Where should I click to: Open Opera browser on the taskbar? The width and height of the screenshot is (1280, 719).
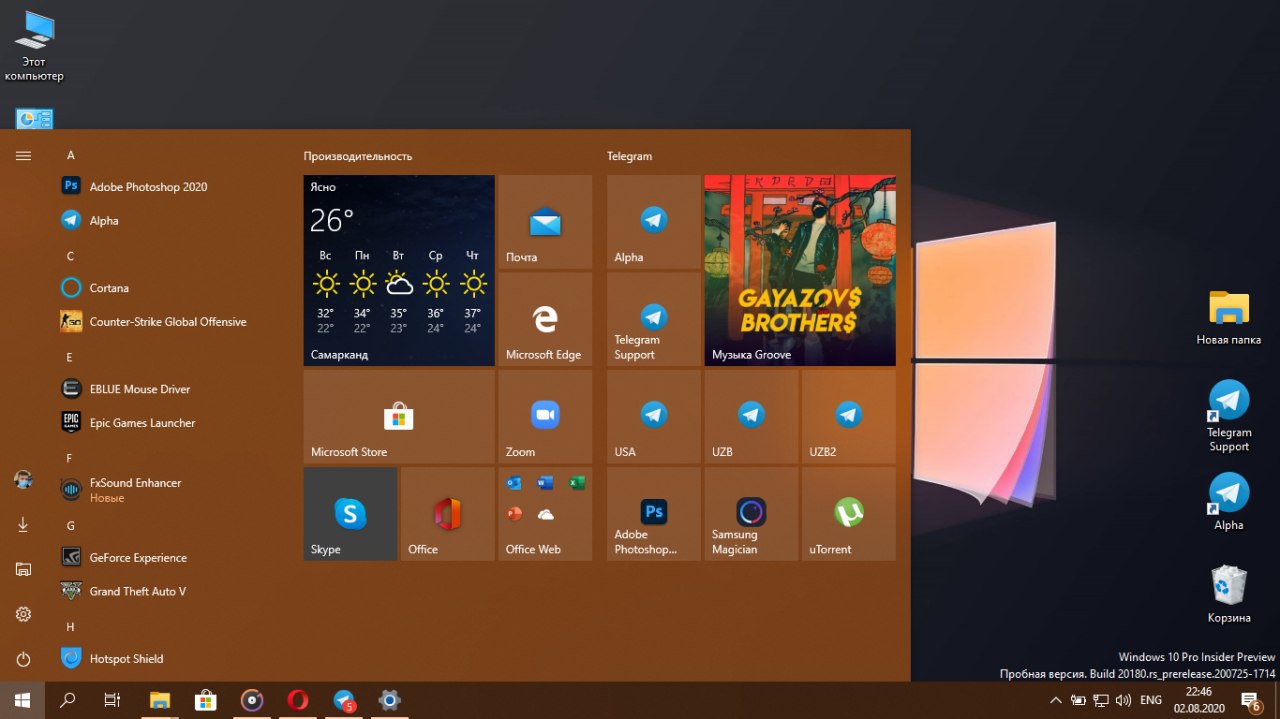tap(298, 700)
